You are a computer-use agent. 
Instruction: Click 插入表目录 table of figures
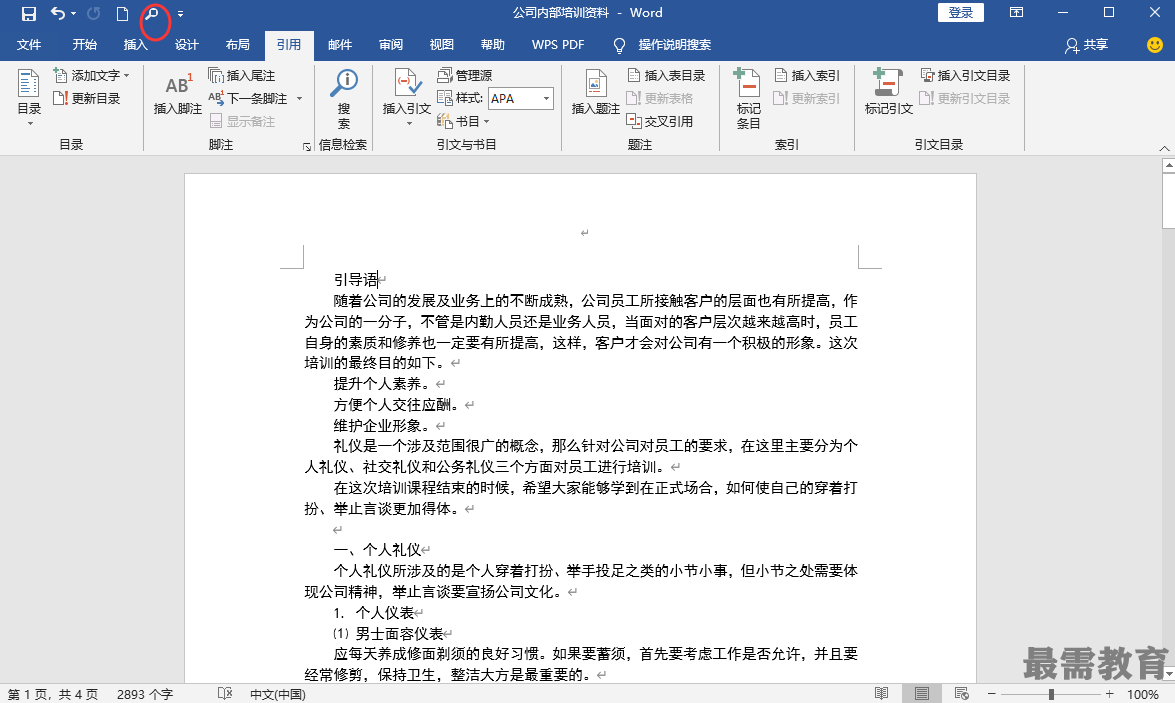tap(666, 76)
